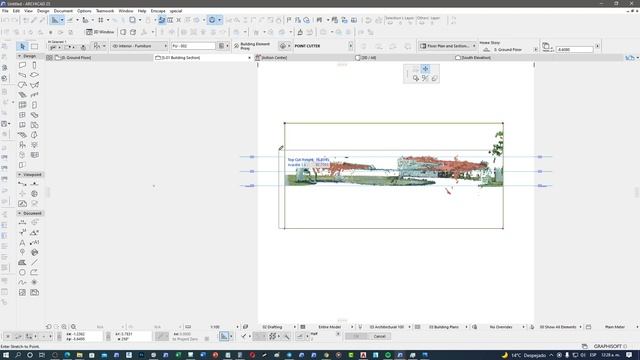Viewport: 640px width, 360px height.
Task: Select the Arrow tool in the toolbox
Action: point(22,46)
